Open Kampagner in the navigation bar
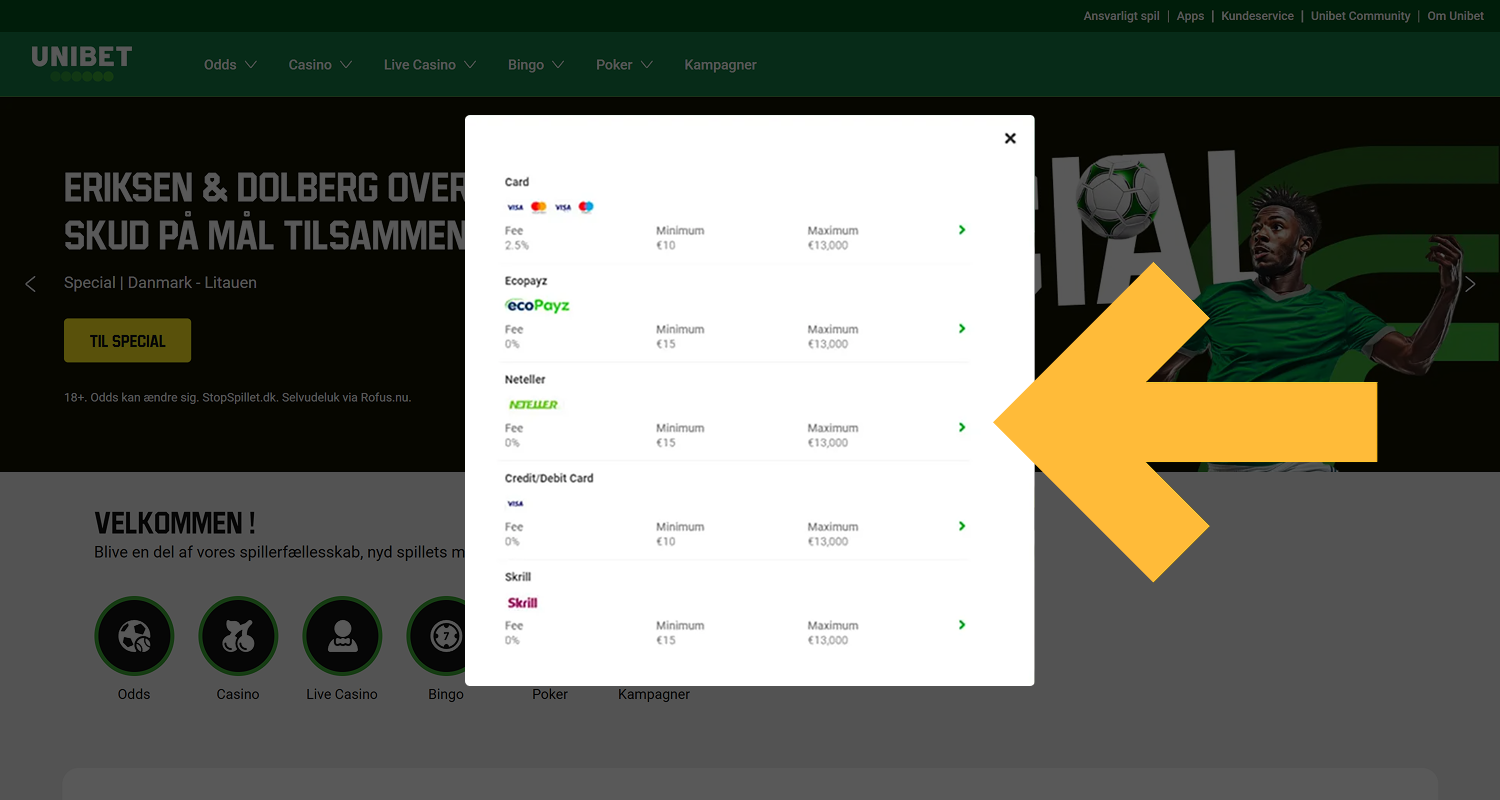Viewport: 1500px width, 800px height. pos(720,65)
